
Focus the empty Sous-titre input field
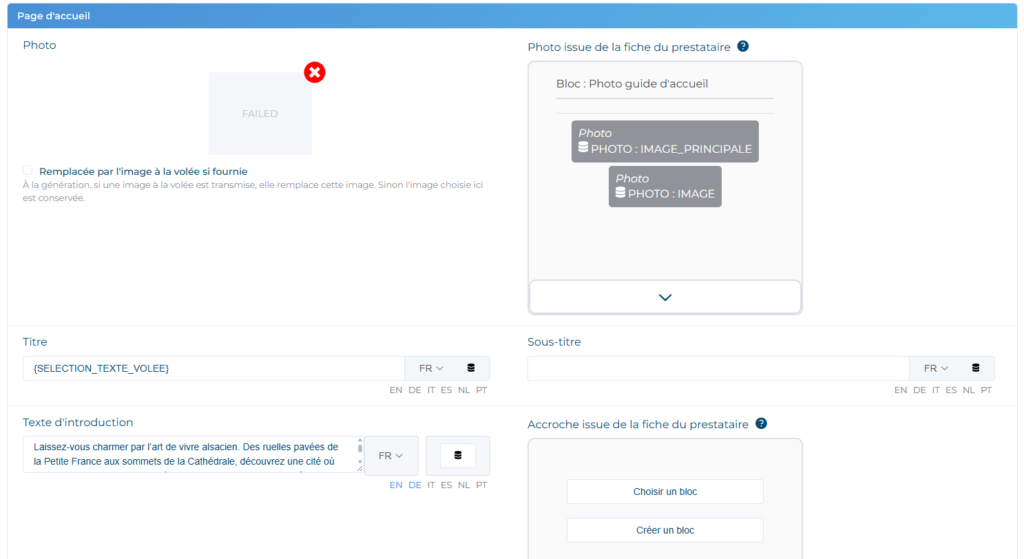pyautogui.click(x=718, y=368)
